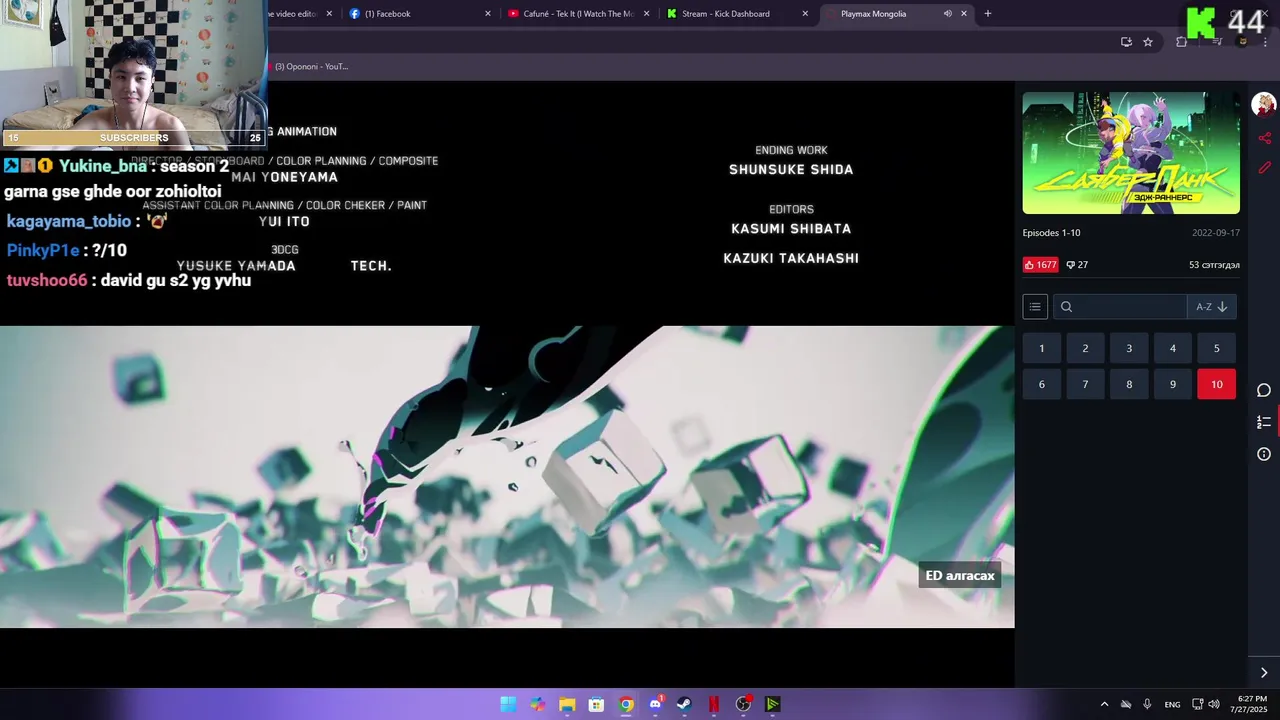Image resolution: width=1280 pixels, height=720 pixels.
Task: Click the install app icon in address bar
Action: coord(1126,42)
